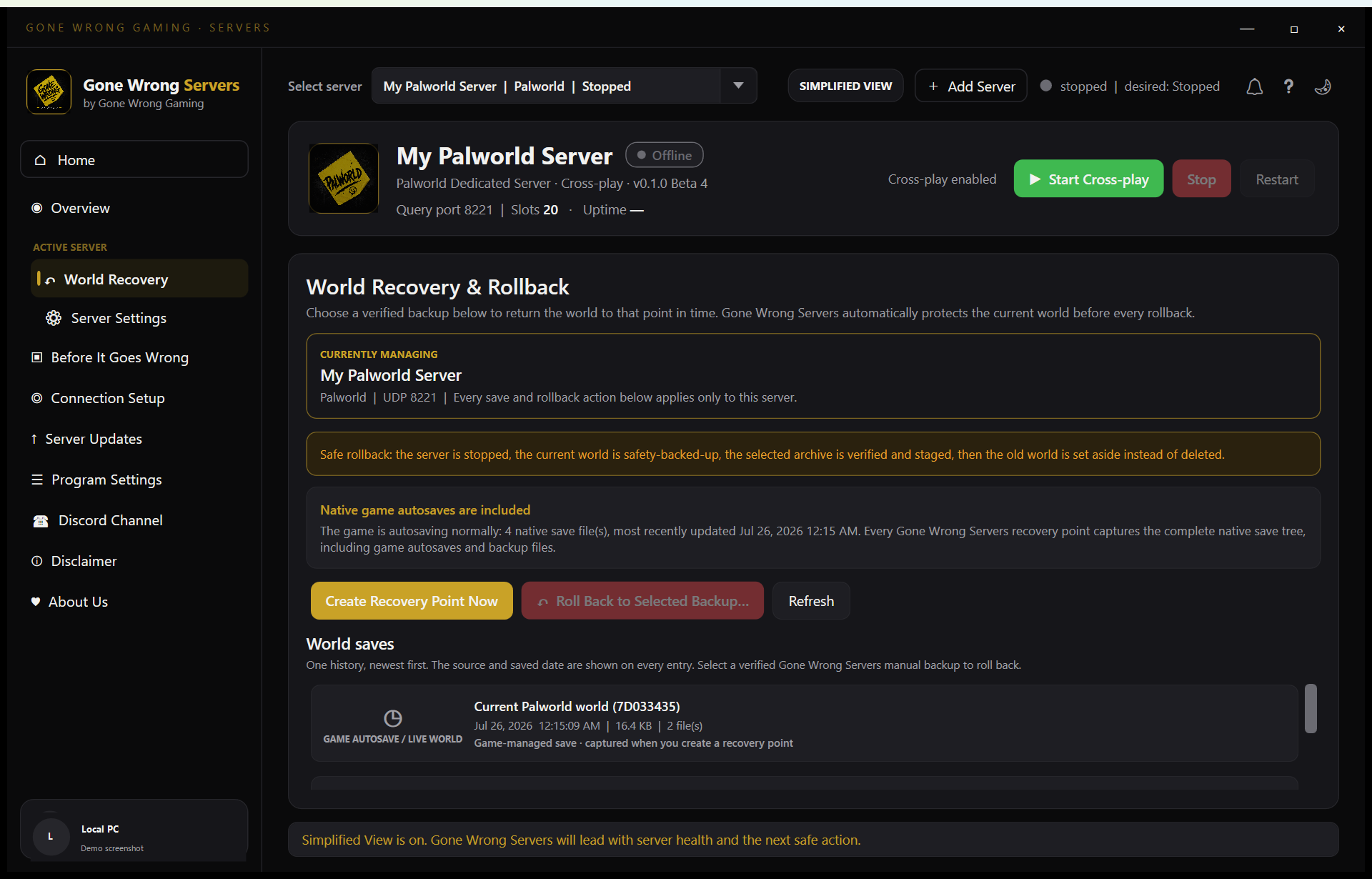Toggle the dark mode moon icon

1323,86
